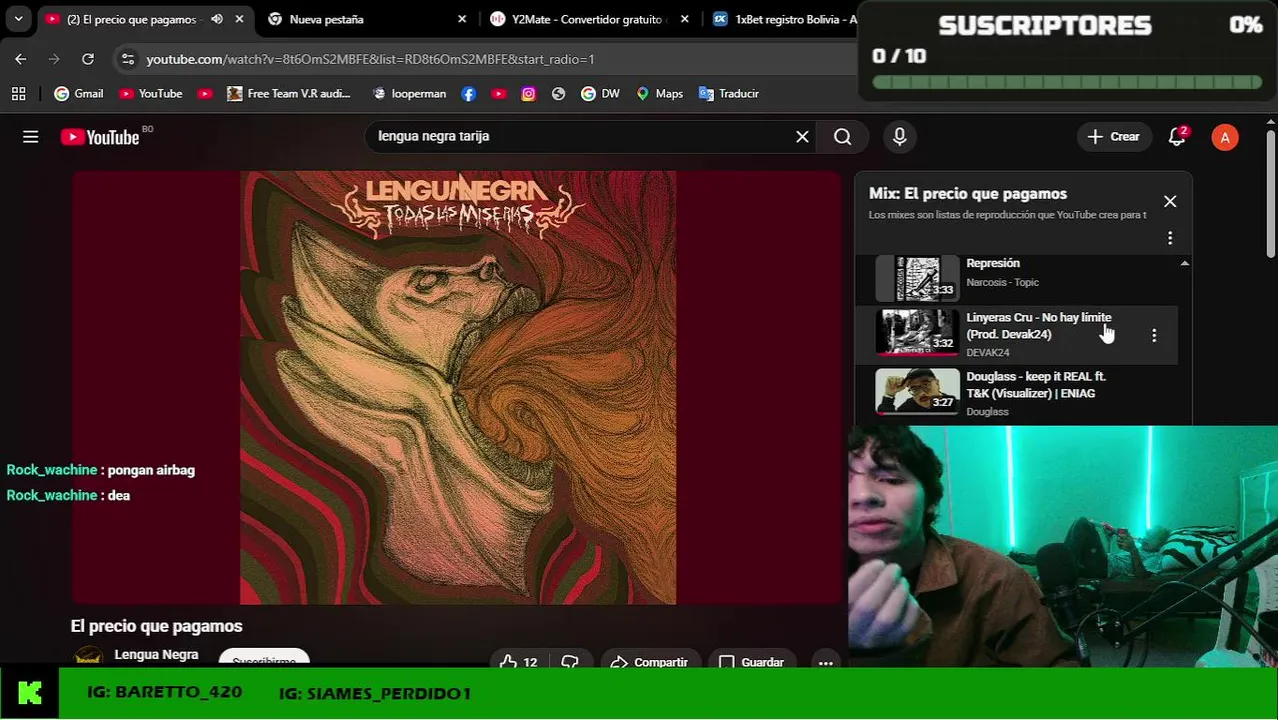Open the Lengua Negra channel avatar

89,656
